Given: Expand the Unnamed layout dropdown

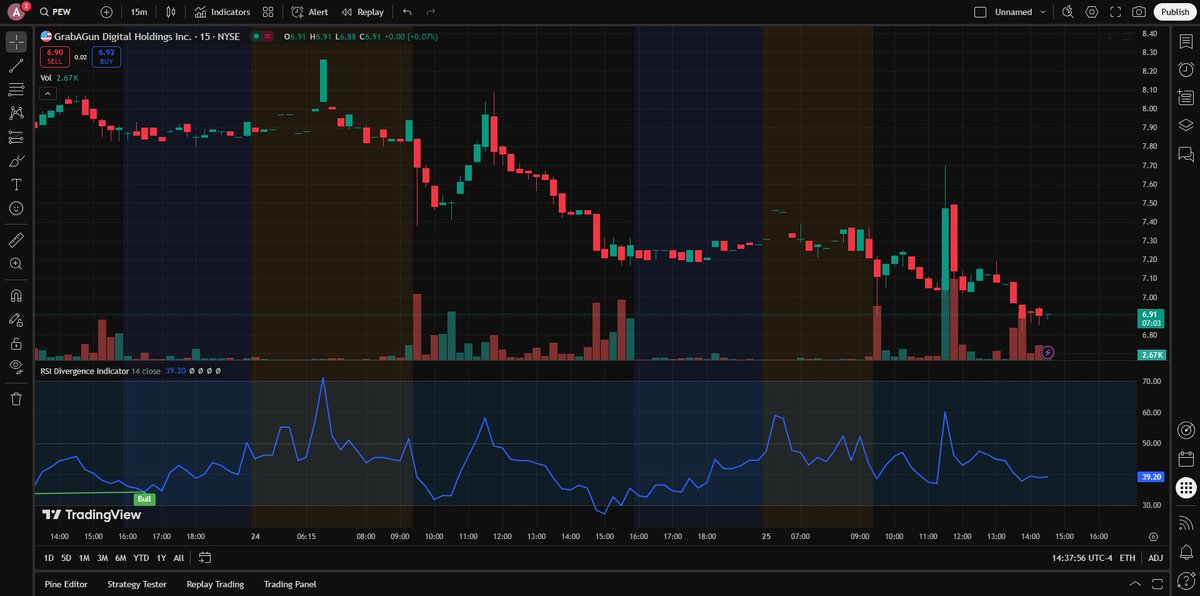Looking at the screenshot, I should tap(1044, 12).
